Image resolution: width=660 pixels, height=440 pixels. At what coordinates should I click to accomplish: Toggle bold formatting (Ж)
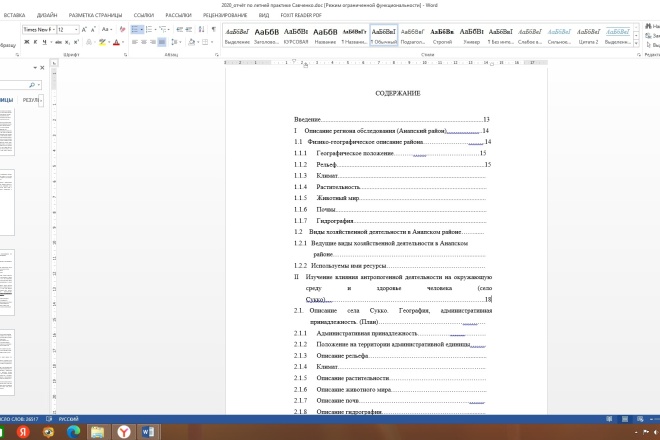(27, 42)
